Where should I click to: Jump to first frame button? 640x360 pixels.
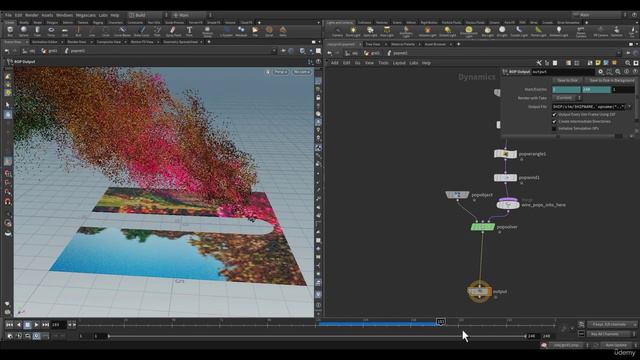coord(9,324)
